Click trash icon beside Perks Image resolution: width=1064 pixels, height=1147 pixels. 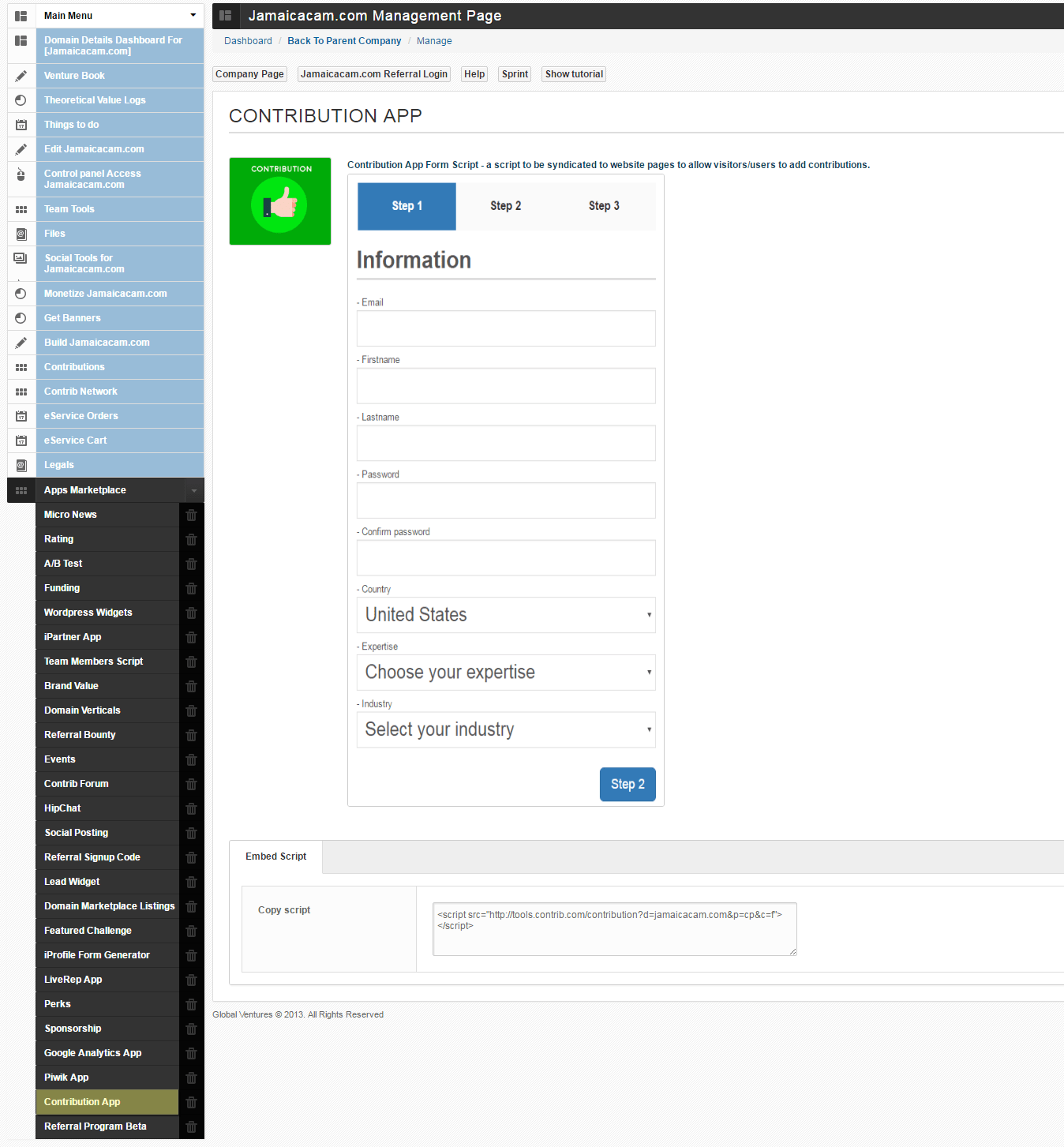coord(191,1004)
